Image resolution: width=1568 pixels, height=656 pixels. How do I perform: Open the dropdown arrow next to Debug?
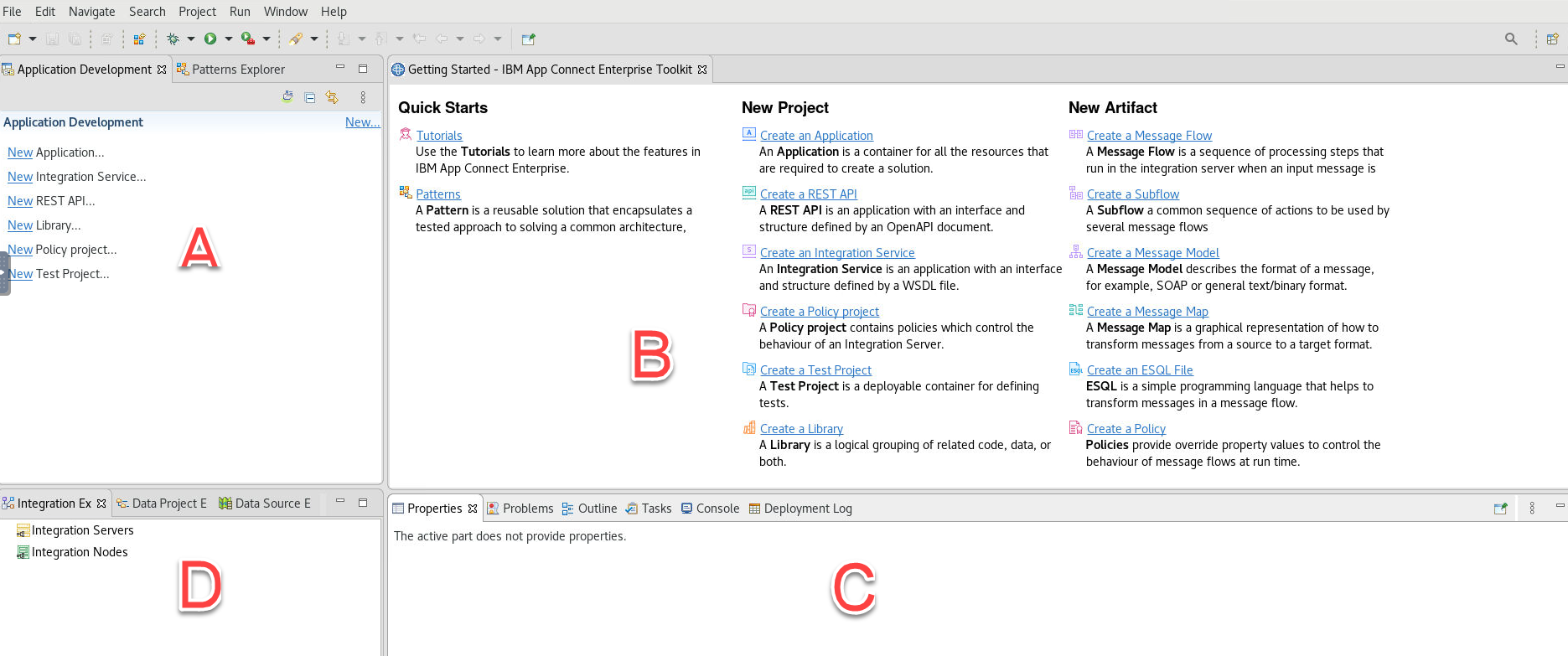pos(191,39)
